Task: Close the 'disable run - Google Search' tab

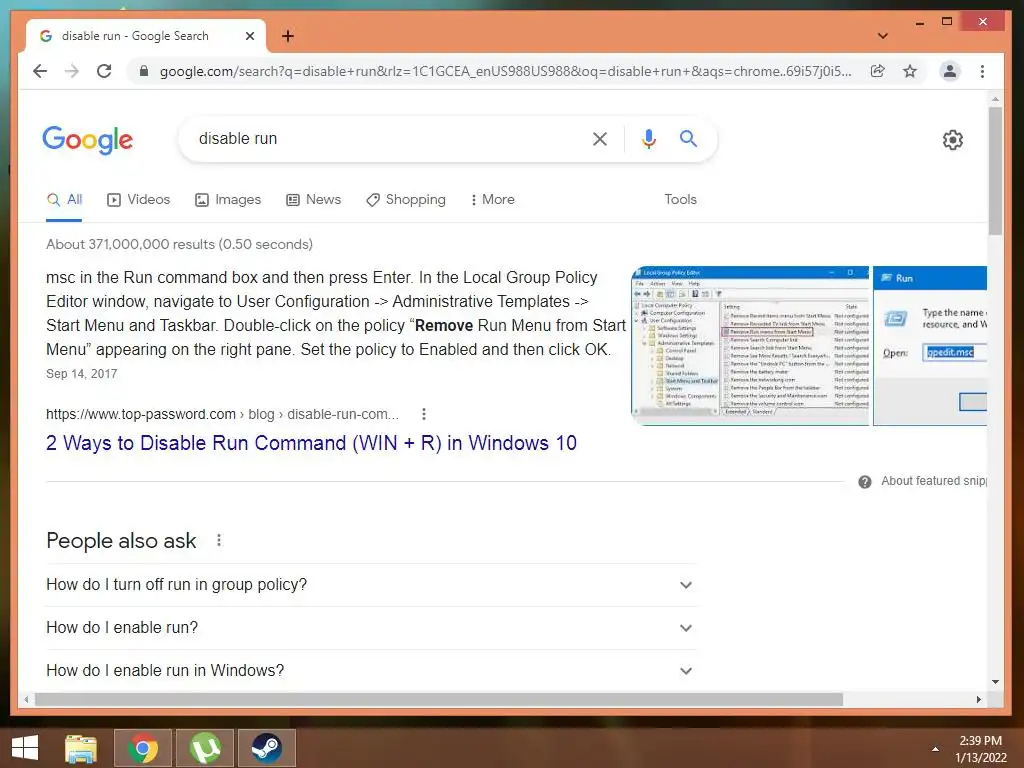Action: (x=249, y=36)
